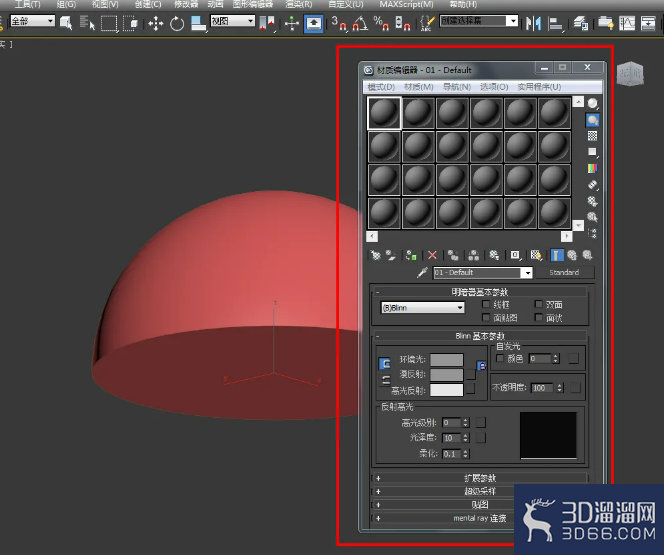Open named selection sets dropdown

click(x=513, y=21)
